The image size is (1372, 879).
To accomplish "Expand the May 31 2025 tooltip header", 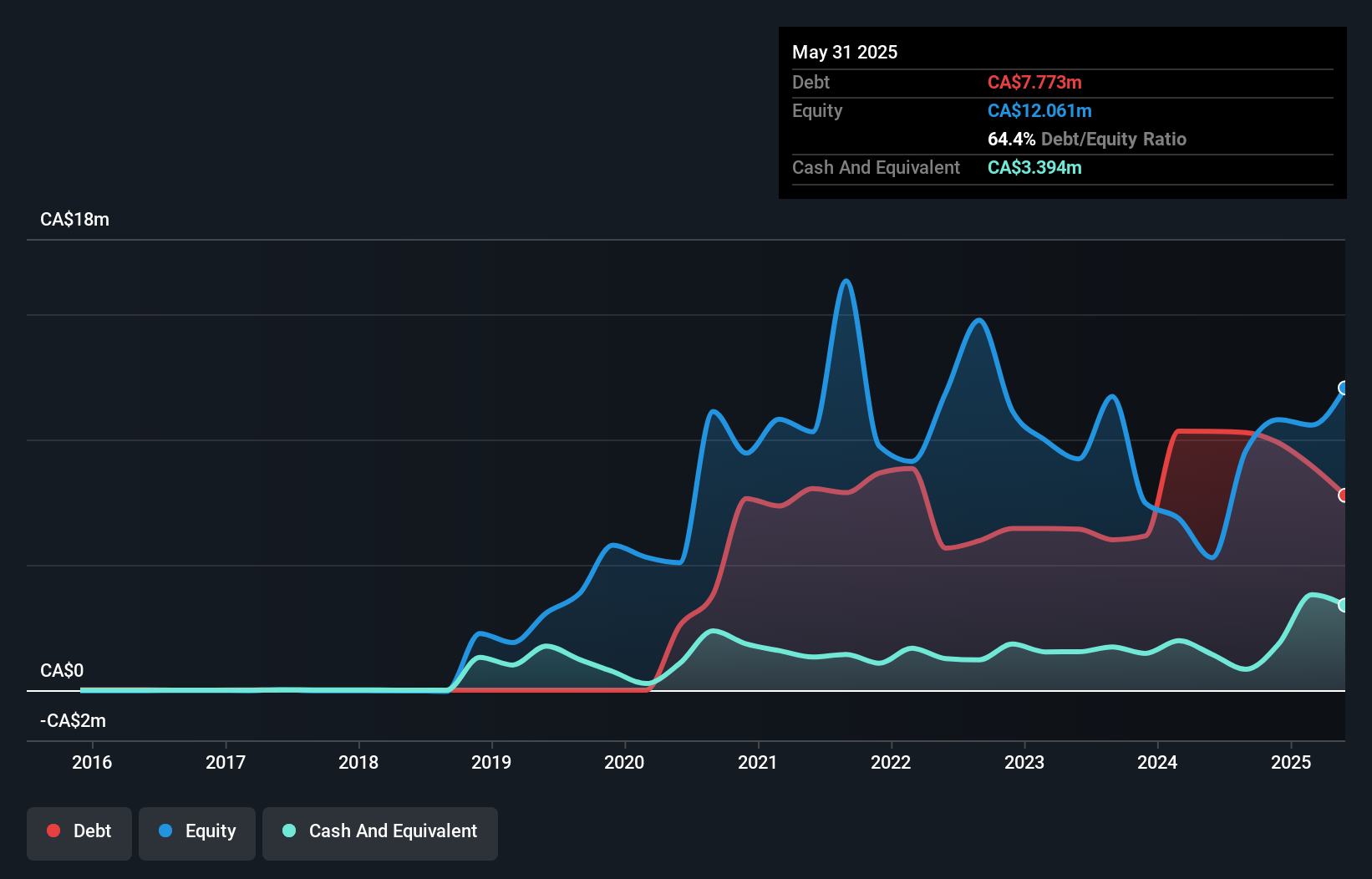I will pos(845,52).
